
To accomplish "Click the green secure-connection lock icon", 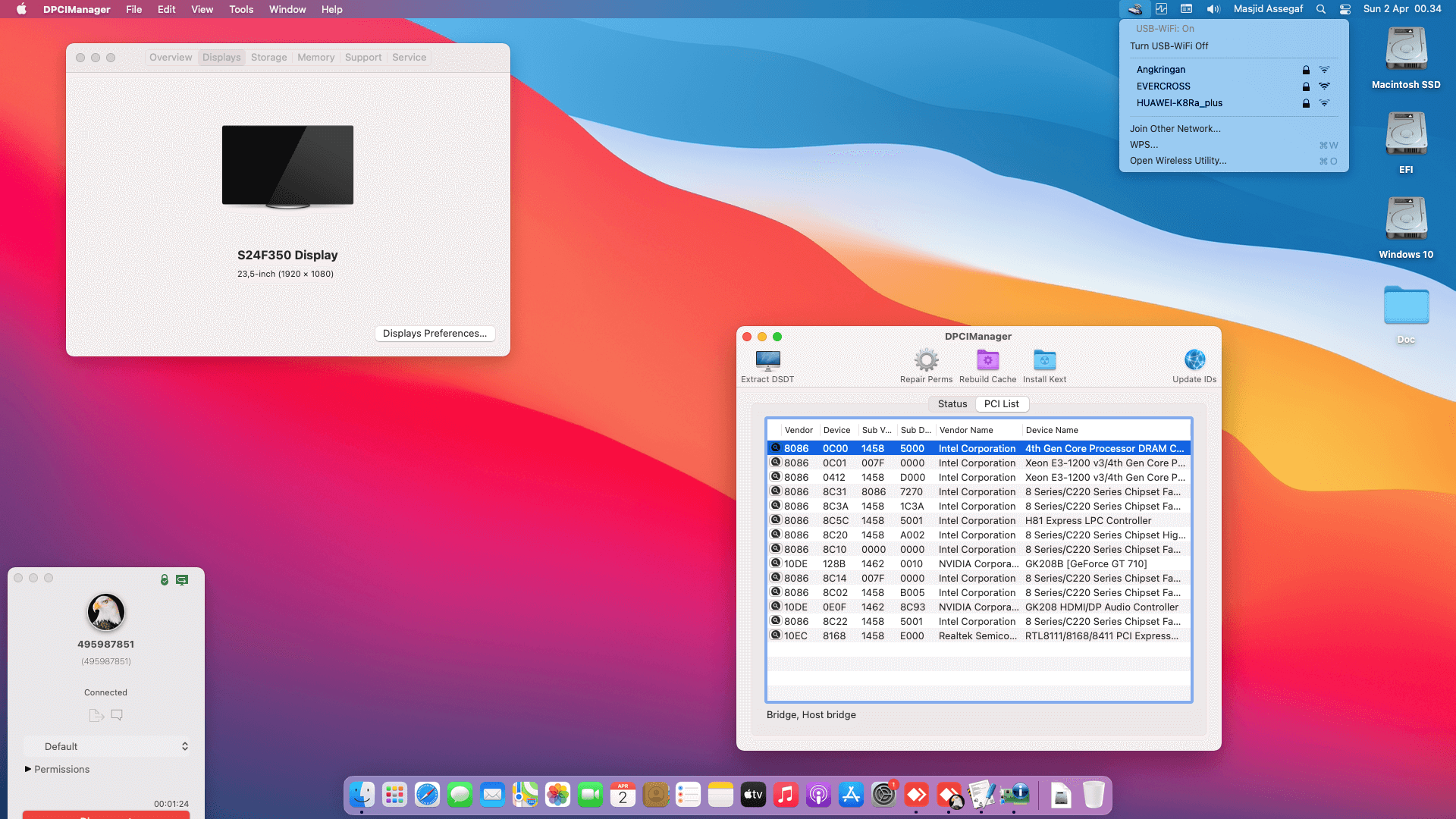I will [x=164, y=580].
